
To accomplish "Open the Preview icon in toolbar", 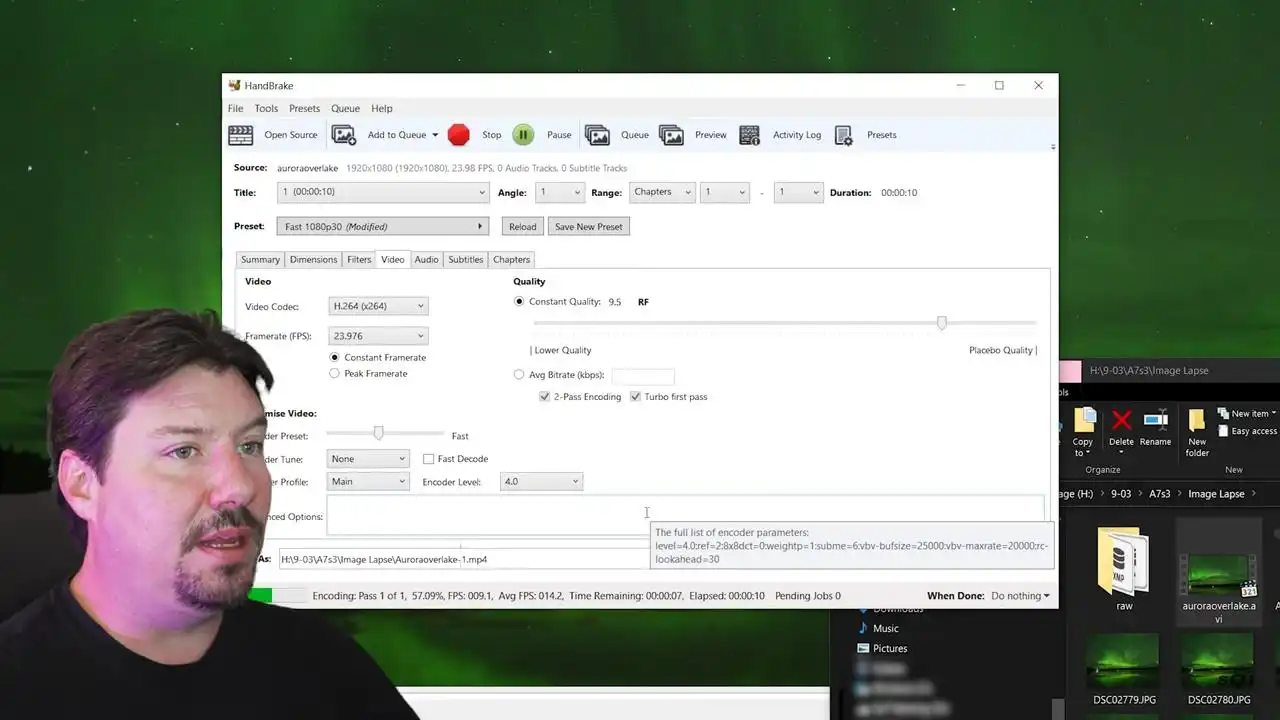I will [671, 135].
